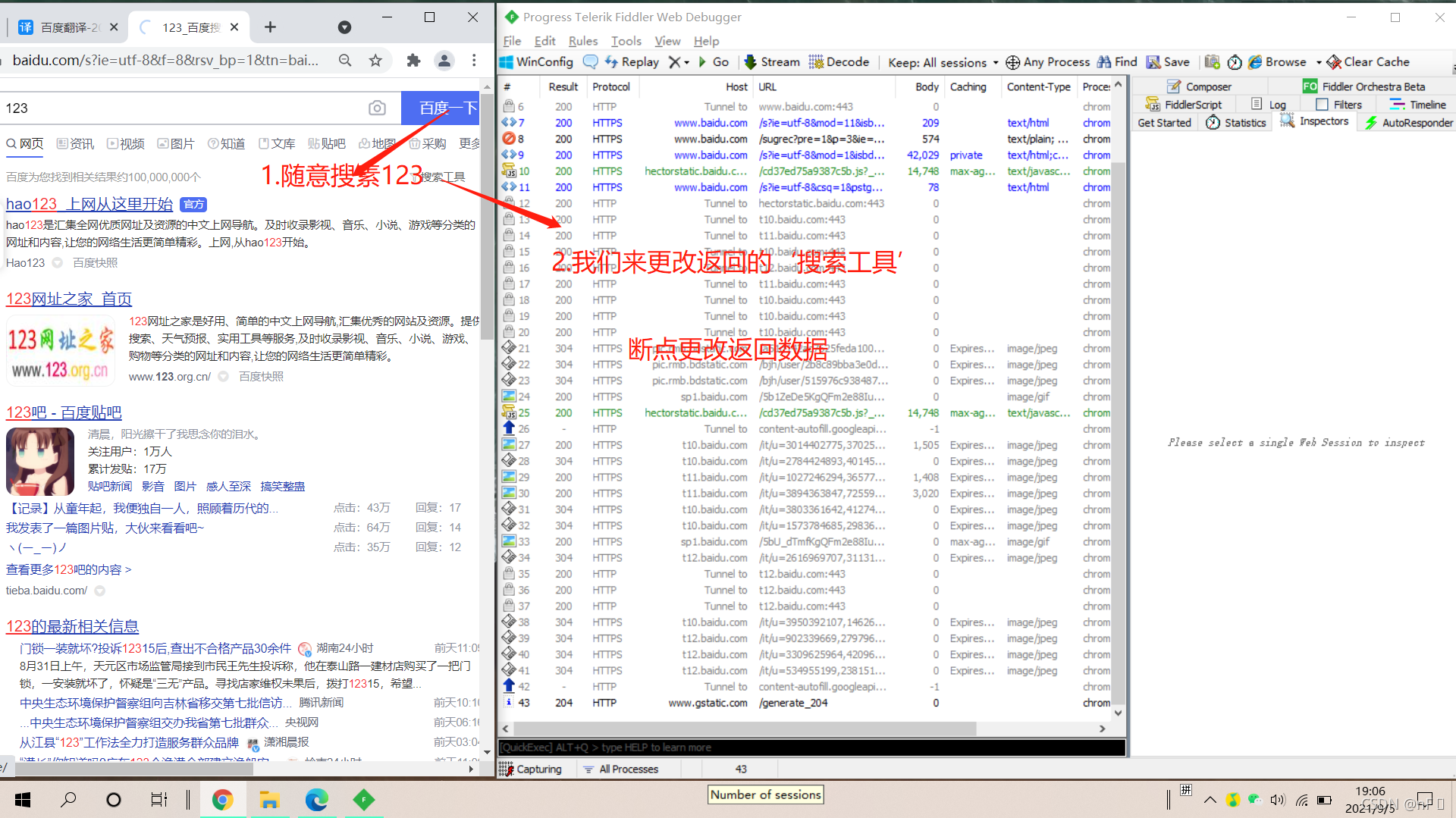Open the dropdown arrow next to Browse
1456x818 pixels.
[x=1319, y=62]
